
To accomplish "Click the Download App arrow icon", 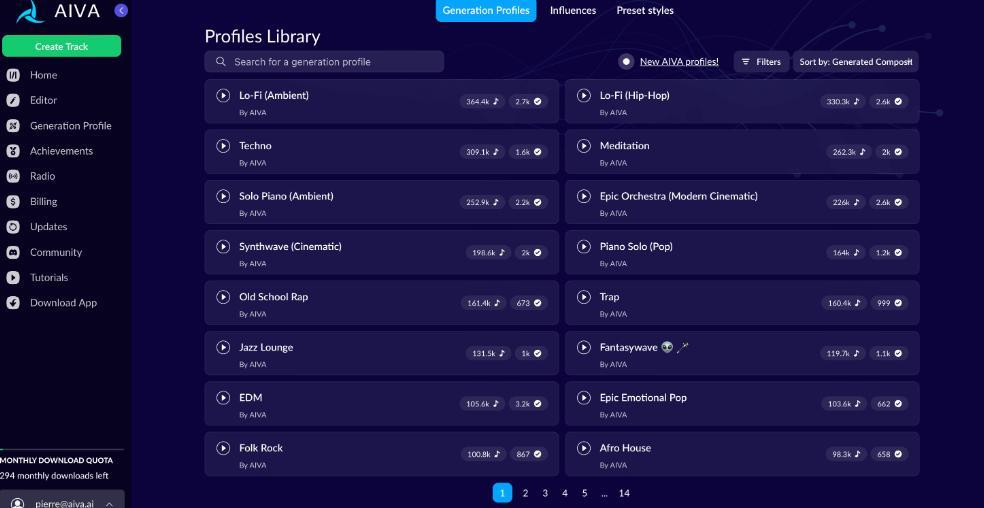I will 13,303.
